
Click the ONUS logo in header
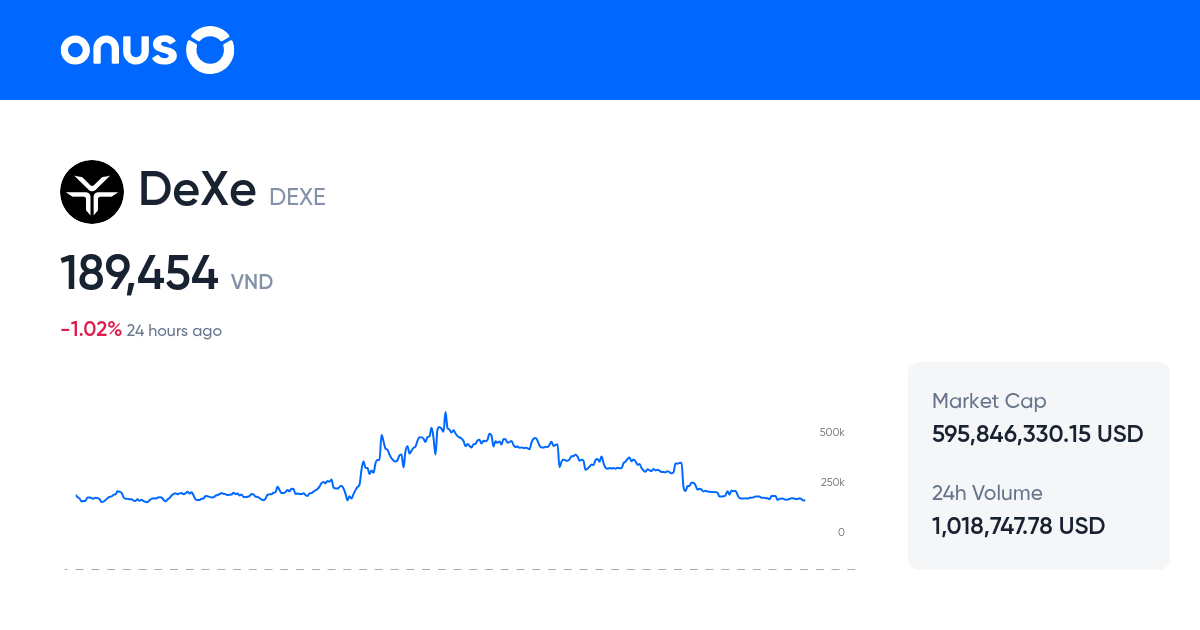pyautogui.click(x=147, y=50)
